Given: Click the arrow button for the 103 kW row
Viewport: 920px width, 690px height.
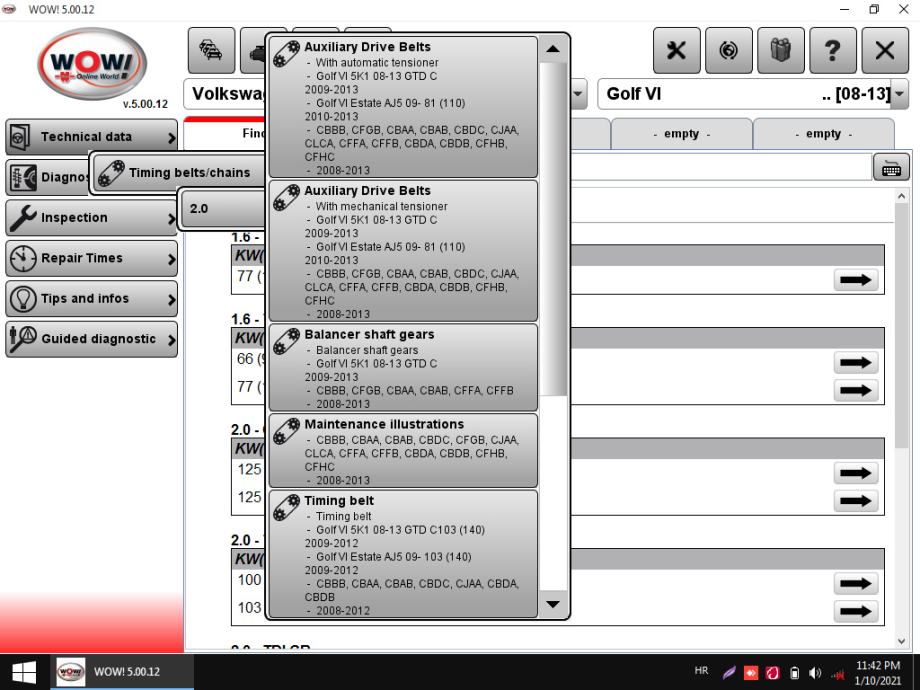Looking at the screenshot, I should click(856, 611).
